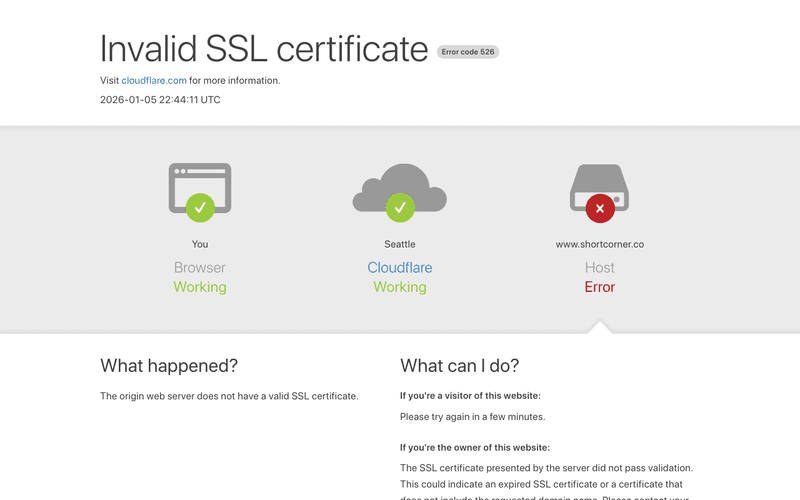Open the cloudflare.com link for more information

(x=154, y=80)
